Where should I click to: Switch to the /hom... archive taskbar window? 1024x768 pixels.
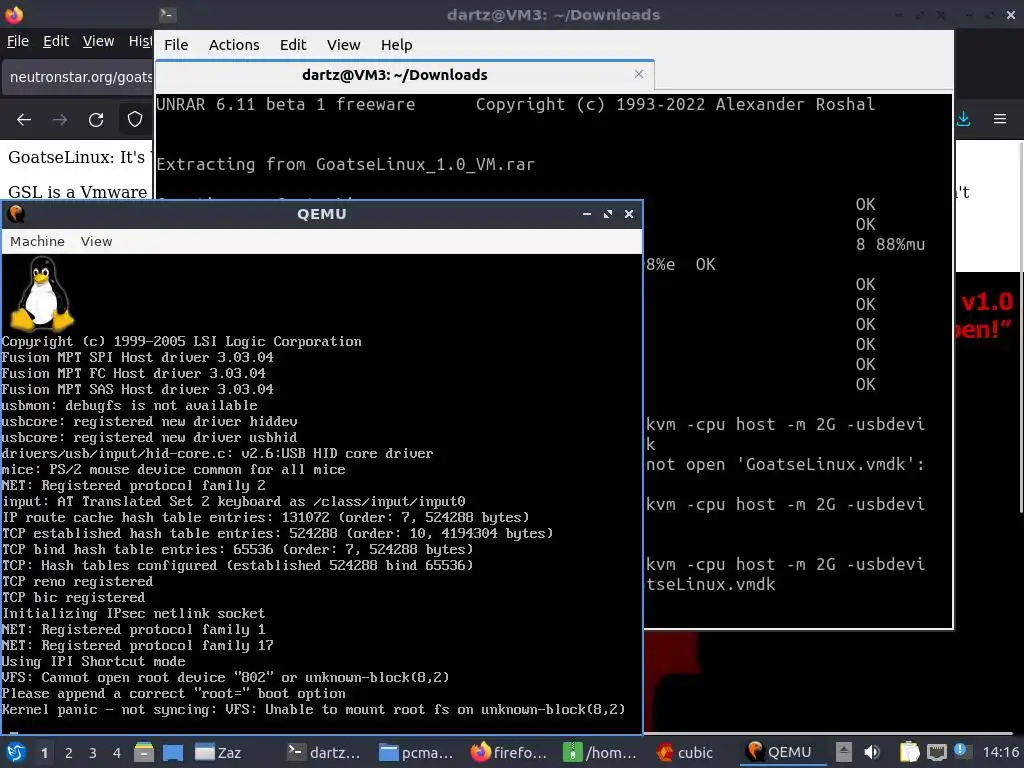point(600,752)
